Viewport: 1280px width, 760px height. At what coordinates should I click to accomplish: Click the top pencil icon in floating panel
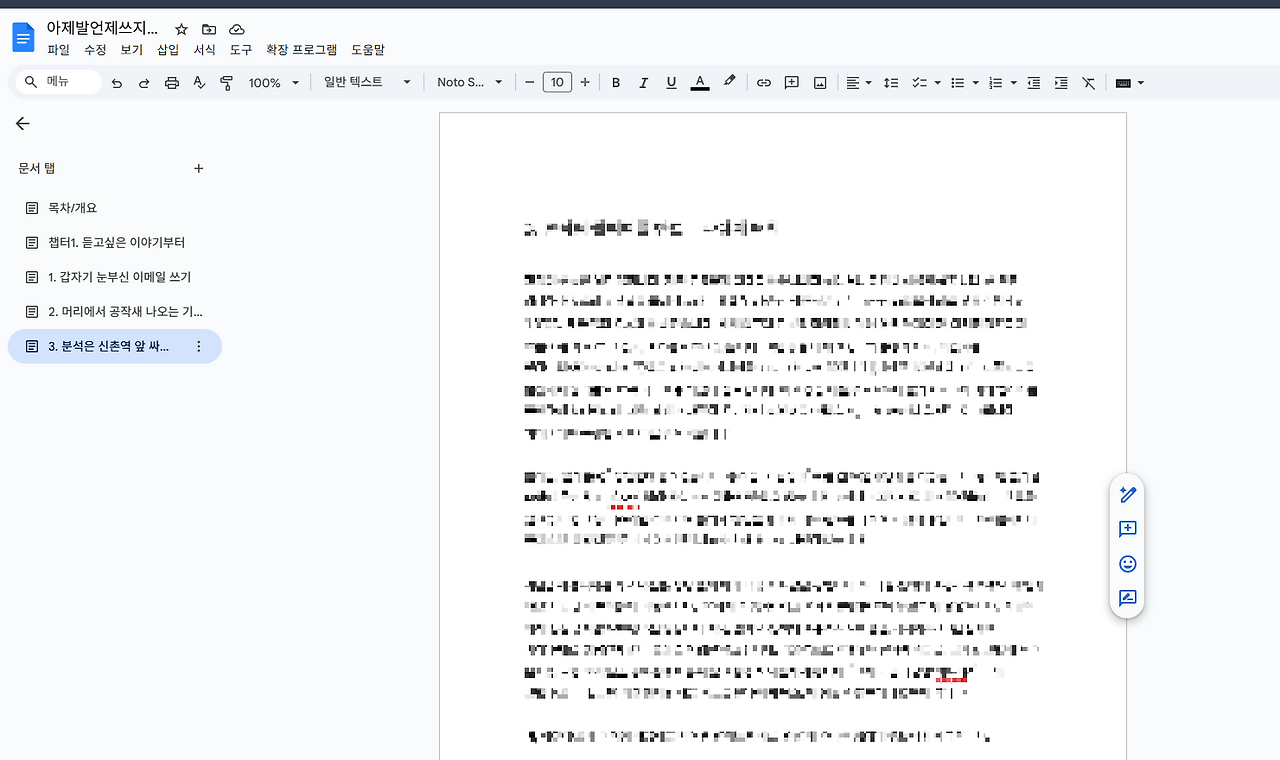1128,495
